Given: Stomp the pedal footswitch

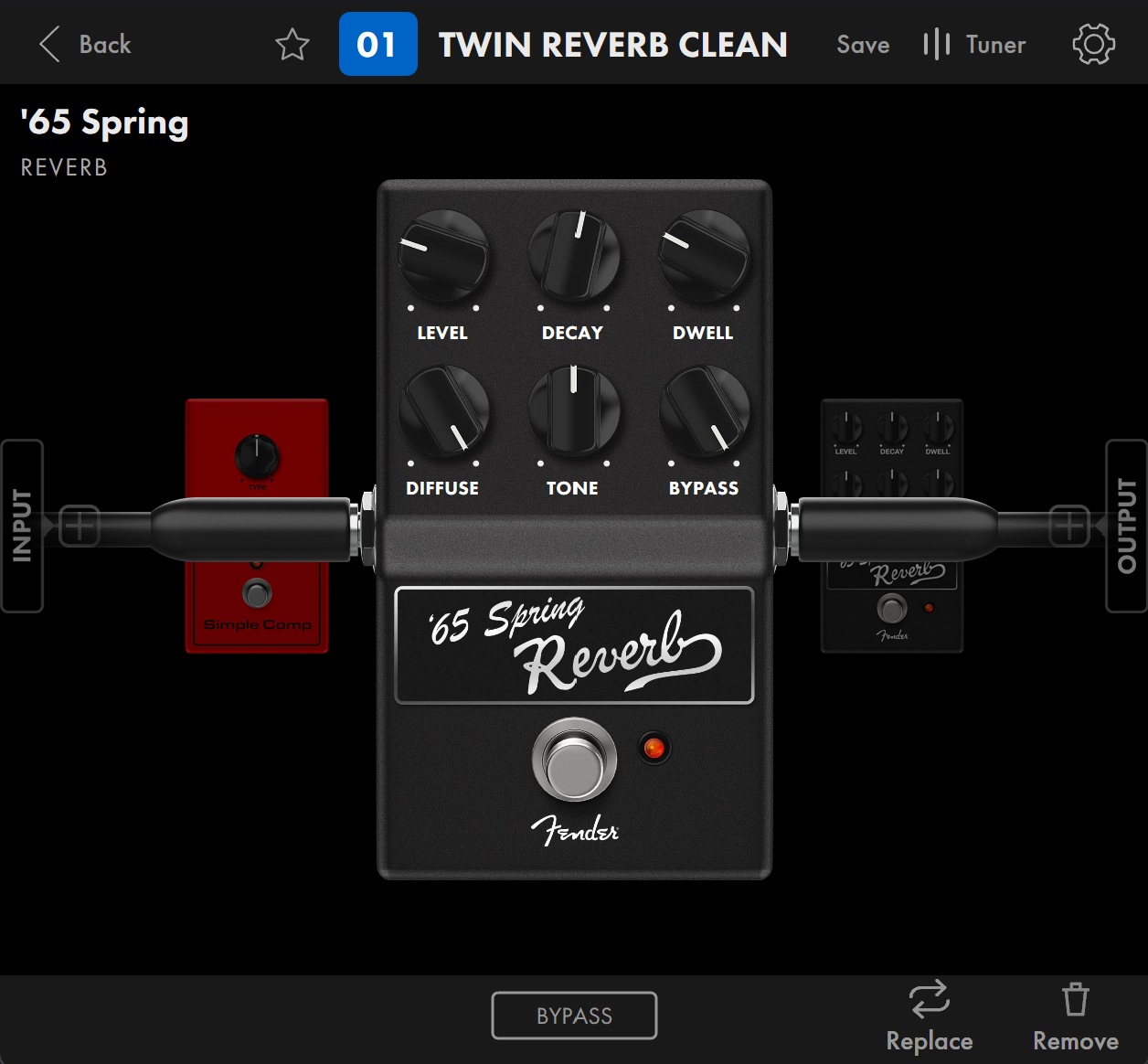Looking at the screenshot, I should pyautogui.click(x=574, y=760).
